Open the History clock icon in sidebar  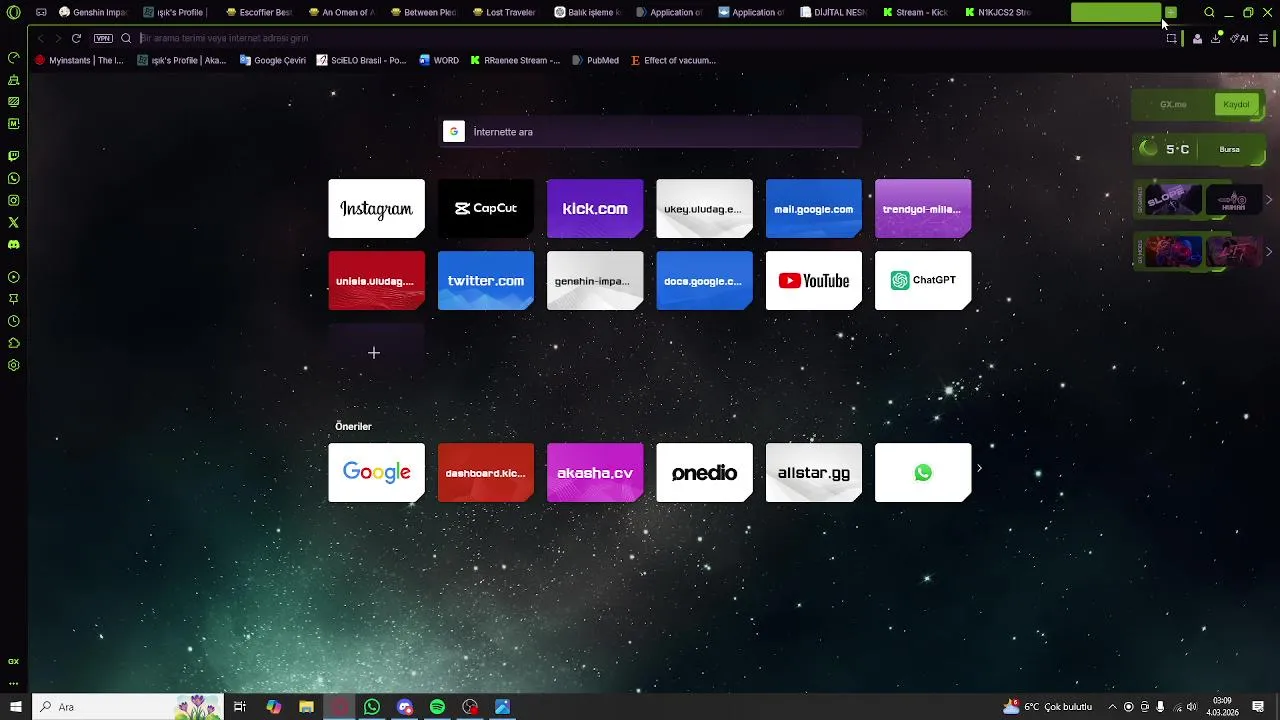point(14,321)
